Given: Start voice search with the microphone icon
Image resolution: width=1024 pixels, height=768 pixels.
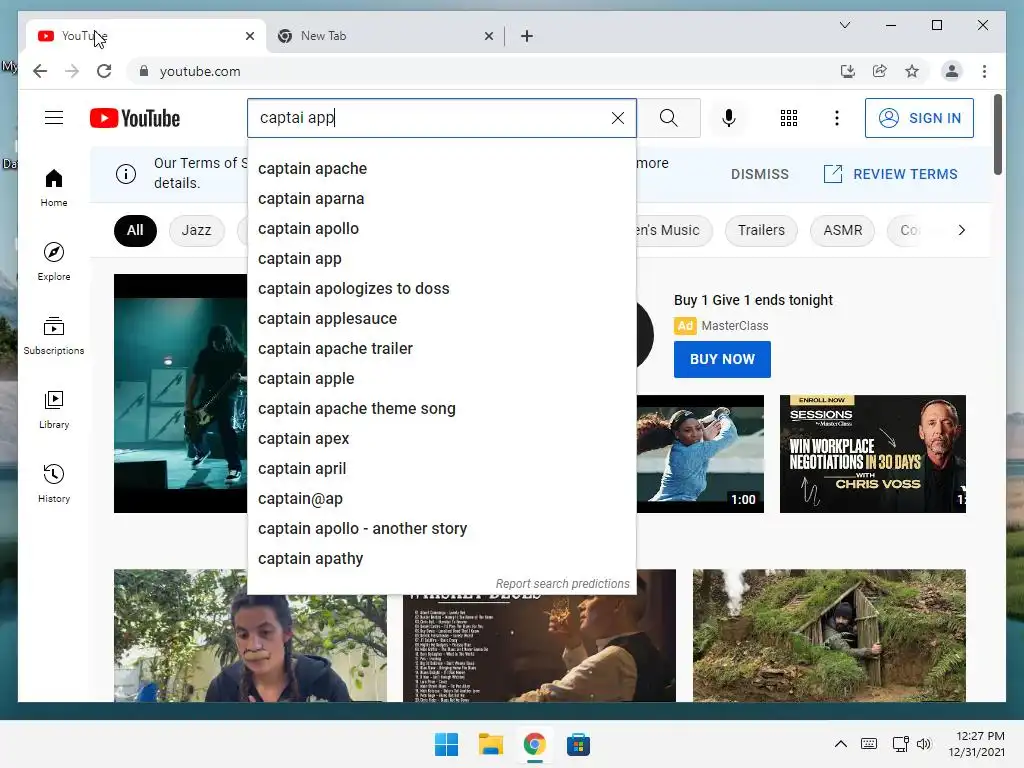Looking at the screenshot, I should (729, 118).
